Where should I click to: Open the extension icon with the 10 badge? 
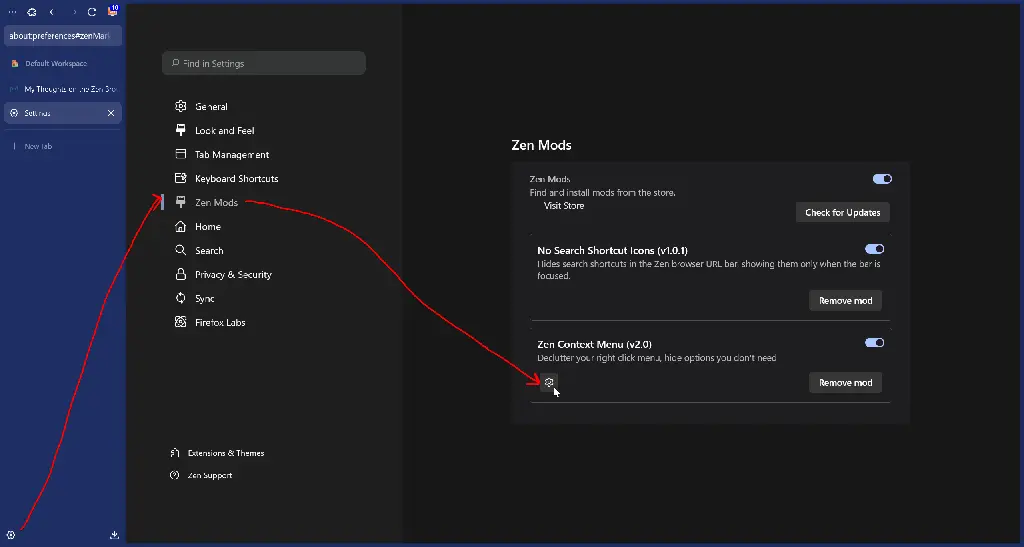pyautogui.click(x=112, y=10)
